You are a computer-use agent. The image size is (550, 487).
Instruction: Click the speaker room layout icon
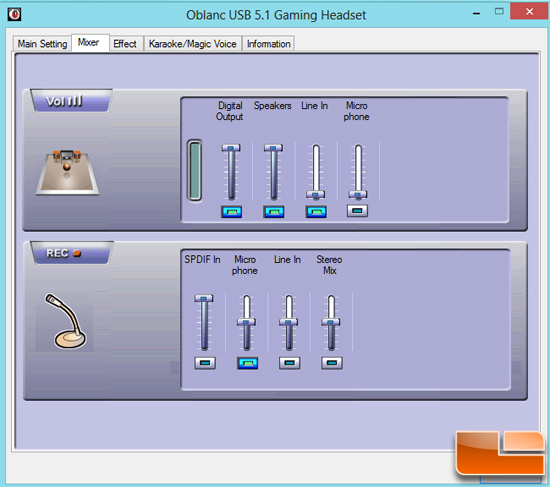(67, 172)
